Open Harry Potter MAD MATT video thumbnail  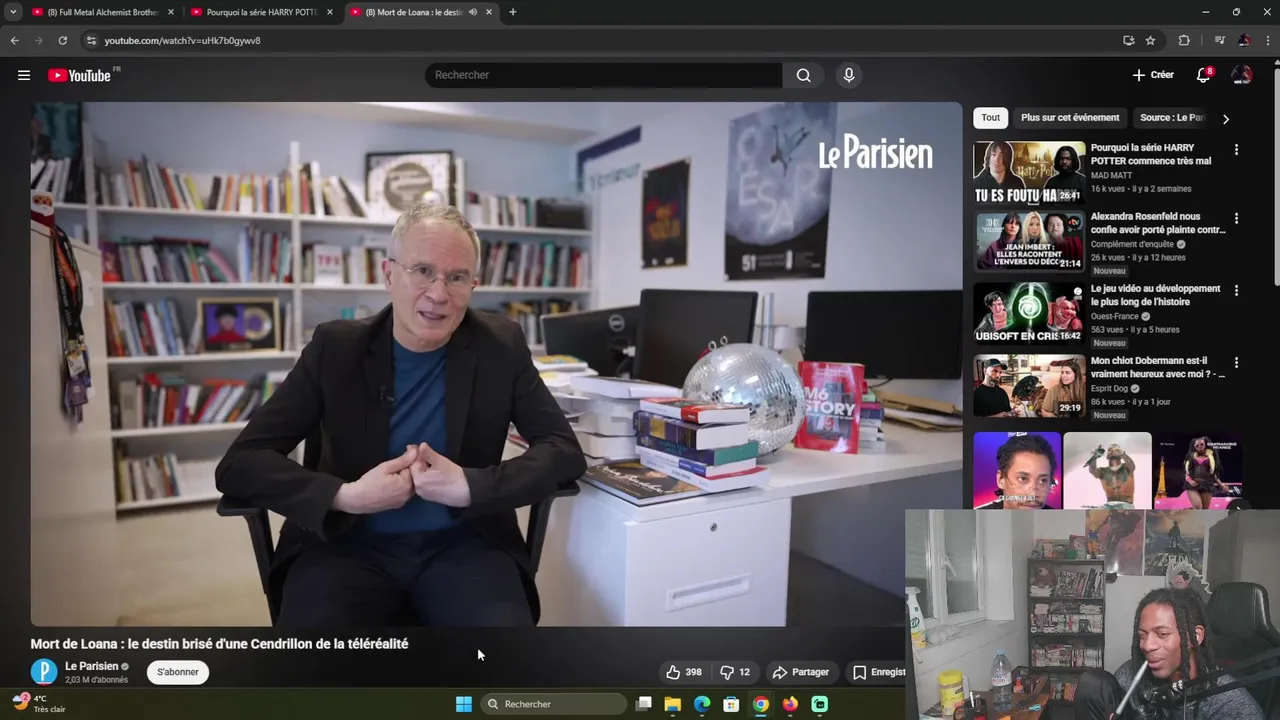1029,173
